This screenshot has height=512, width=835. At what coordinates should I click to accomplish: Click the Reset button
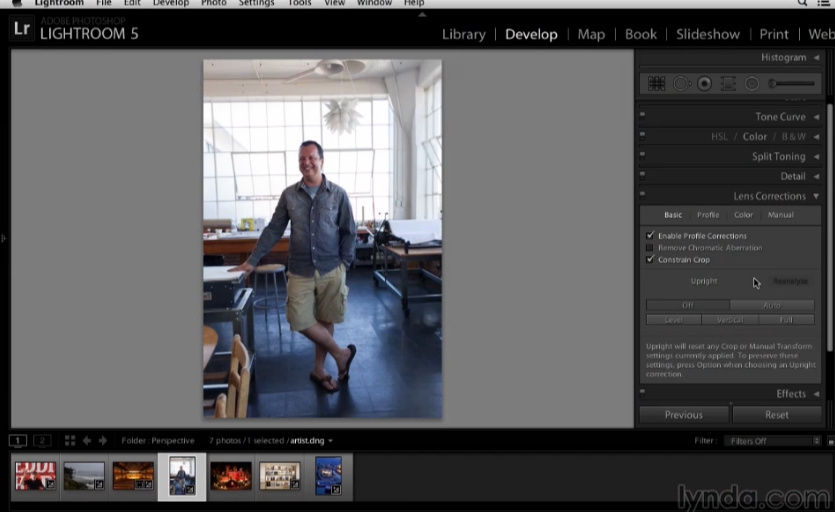776,415
